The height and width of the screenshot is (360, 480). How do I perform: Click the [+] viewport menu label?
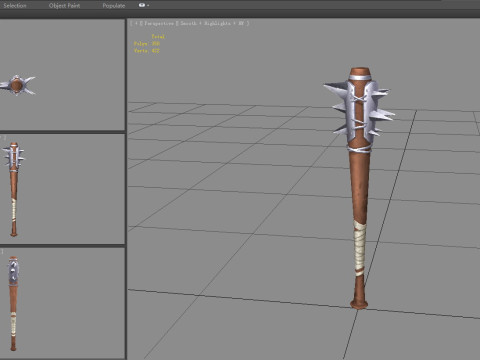click(x=137, y=23)
